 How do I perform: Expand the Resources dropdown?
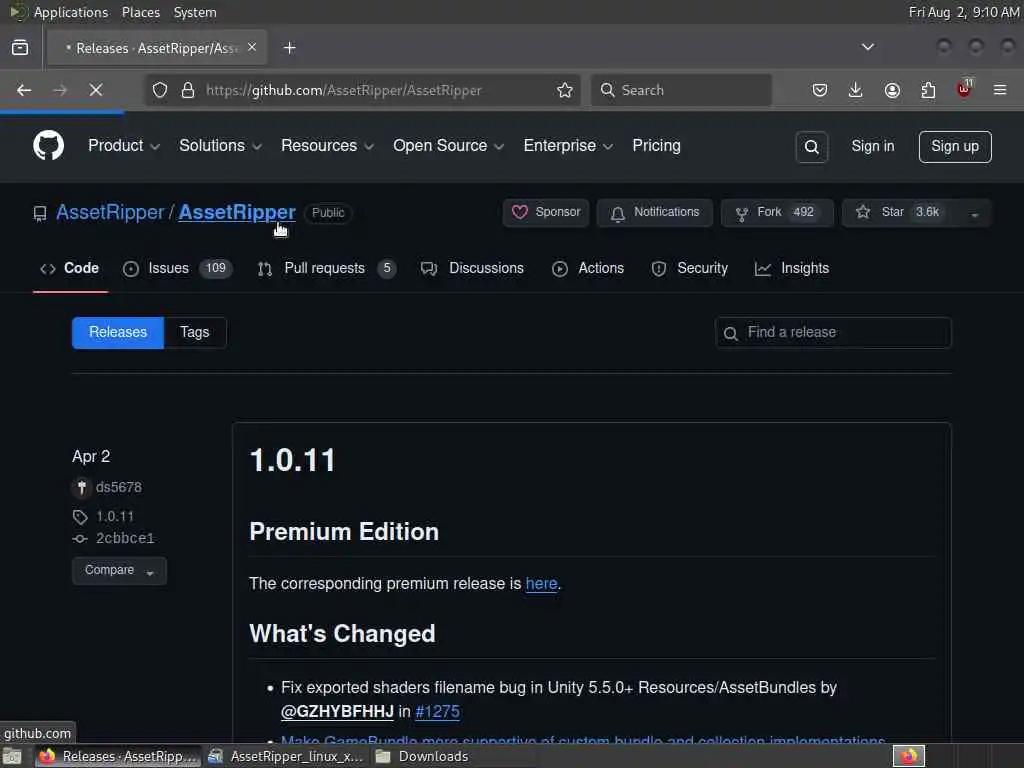[327, 146]
